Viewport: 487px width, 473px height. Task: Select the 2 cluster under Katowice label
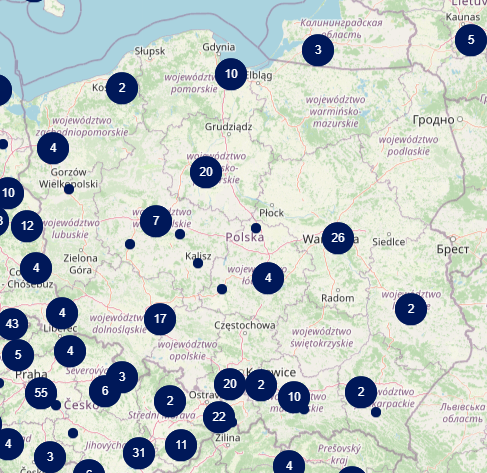[x=261, y=385]
